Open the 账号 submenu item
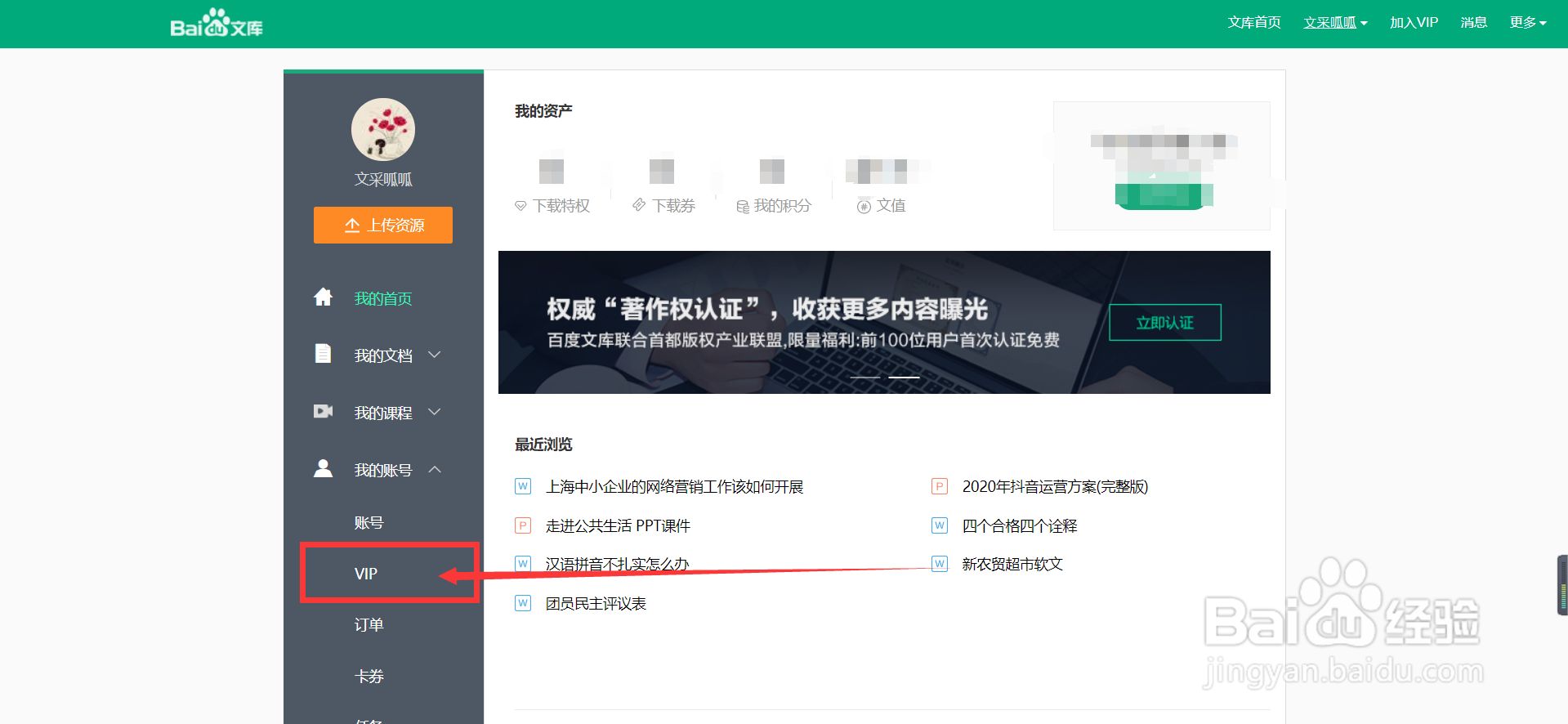The image size is (1568, 724). pyautogui.click(x=369, y=523)
